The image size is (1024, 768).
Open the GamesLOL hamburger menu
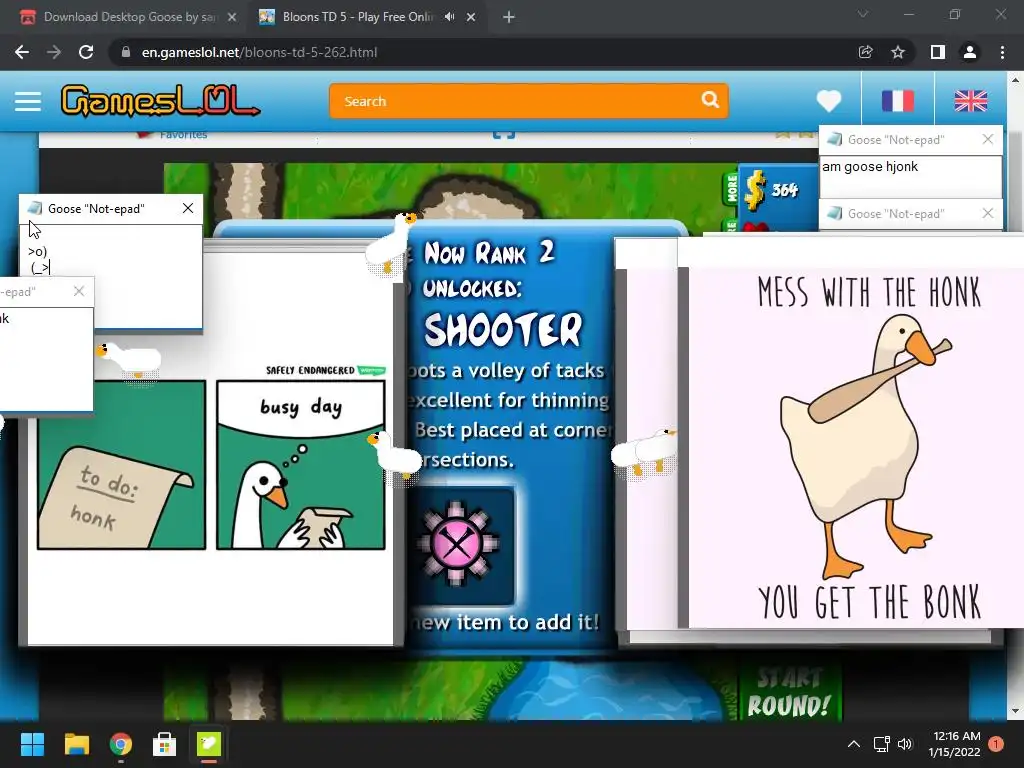click(27, 101)
